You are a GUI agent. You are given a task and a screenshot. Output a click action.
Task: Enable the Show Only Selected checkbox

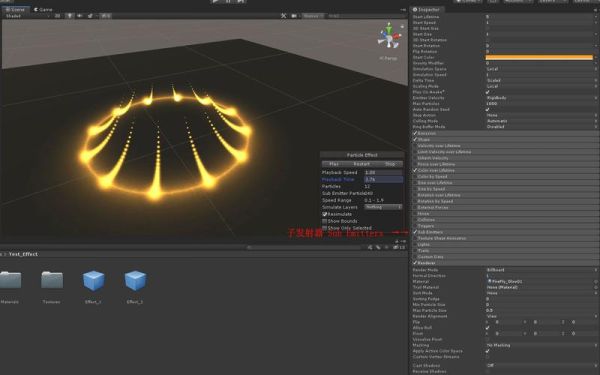tap(324, 228)
